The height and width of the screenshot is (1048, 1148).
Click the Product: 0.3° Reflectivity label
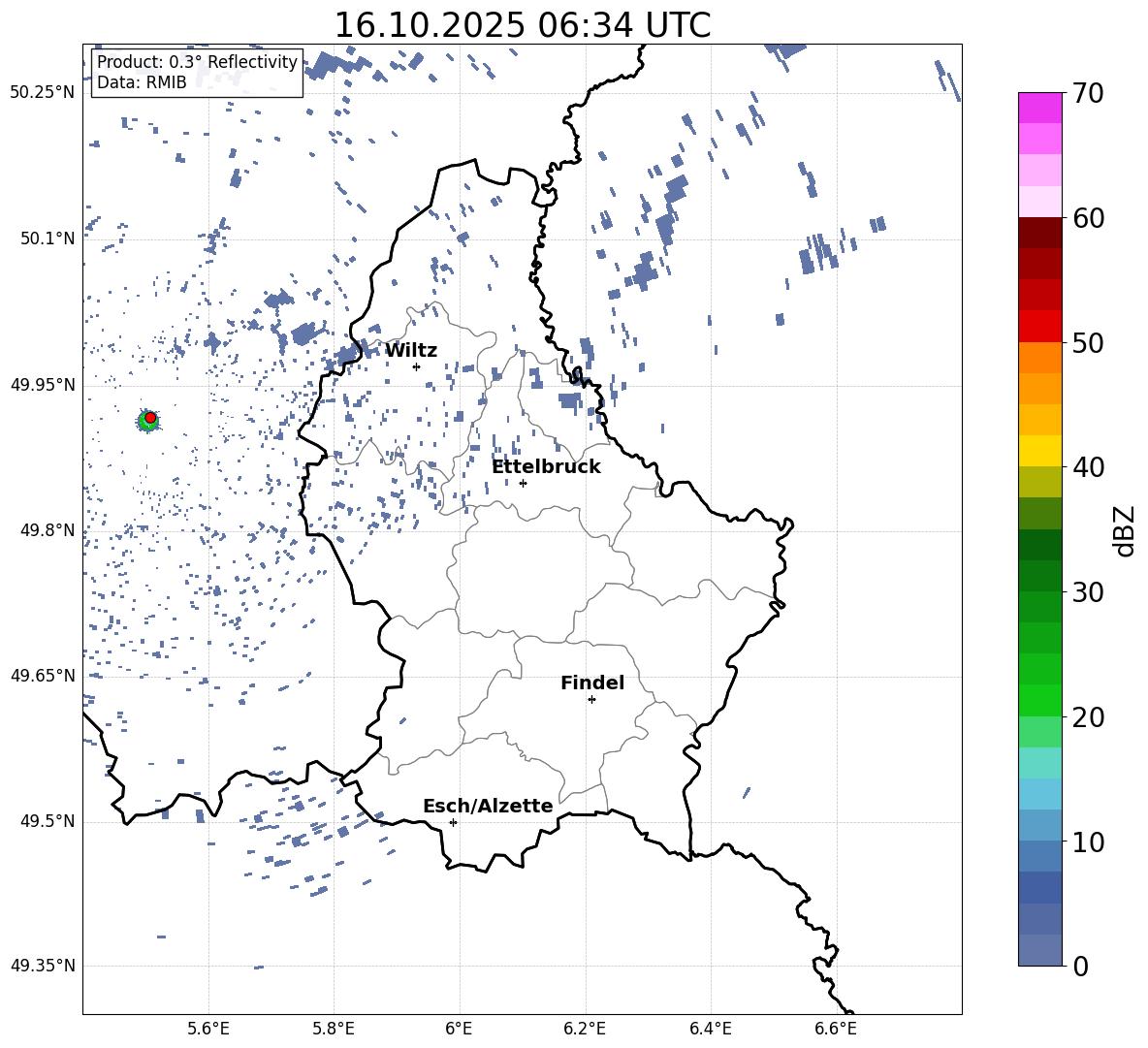coord(197,62)
